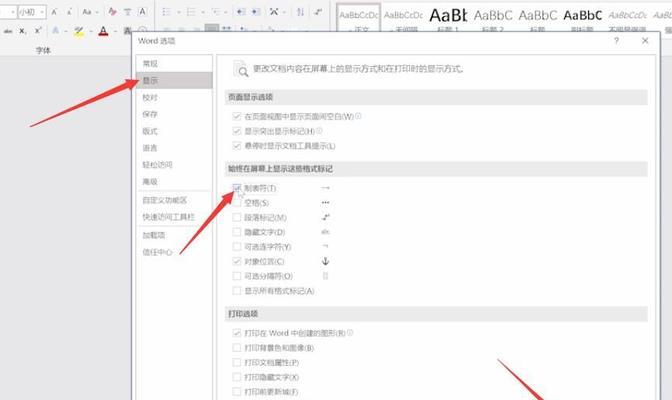This screenshot has height=400, width=672.
Task: Open the Asian Layout dropdown arrow
Action: click(284, 12)
